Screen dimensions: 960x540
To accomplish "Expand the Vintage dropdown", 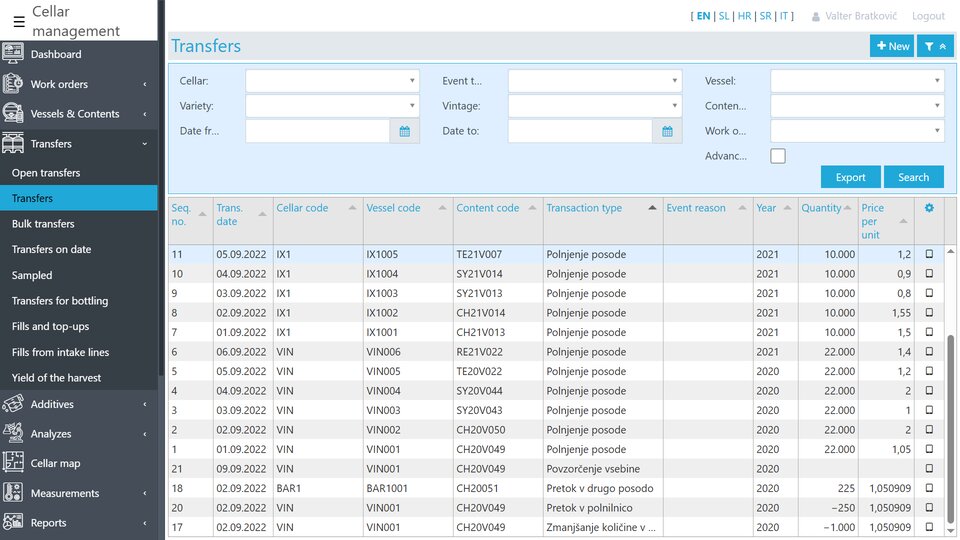I will coord(594,106).
